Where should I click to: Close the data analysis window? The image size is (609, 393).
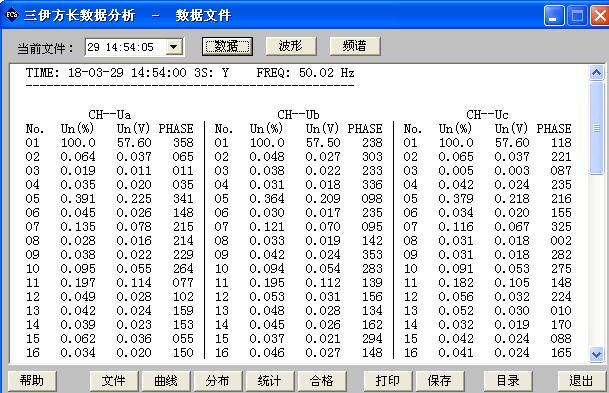[x=599, y=16]
